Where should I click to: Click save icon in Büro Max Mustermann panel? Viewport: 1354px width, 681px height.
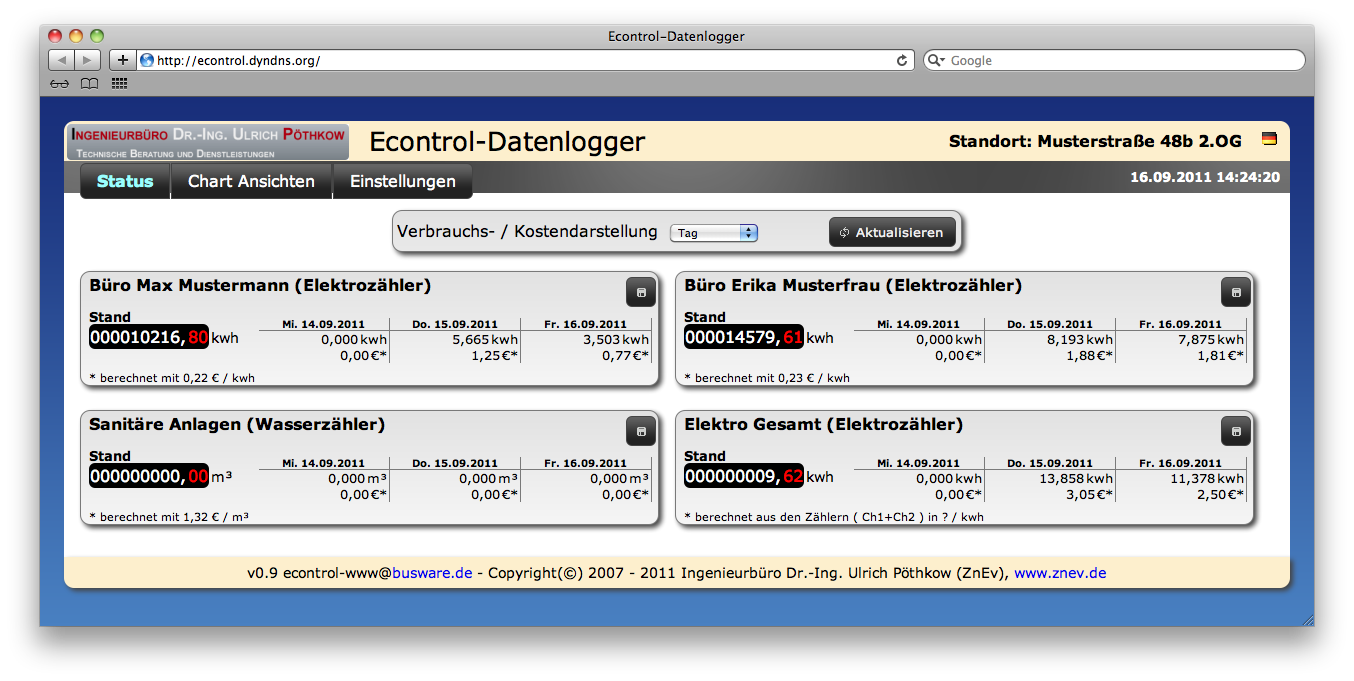point(641,293)
